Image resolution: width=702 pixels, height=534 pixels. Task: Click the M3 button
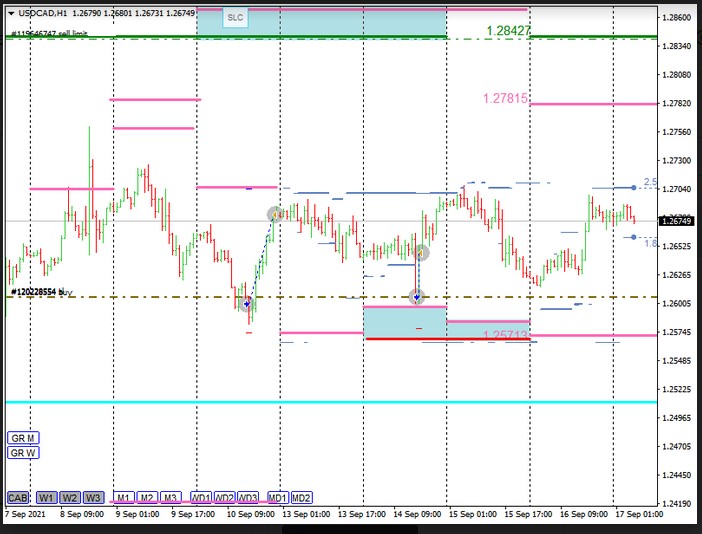[171, 497]
